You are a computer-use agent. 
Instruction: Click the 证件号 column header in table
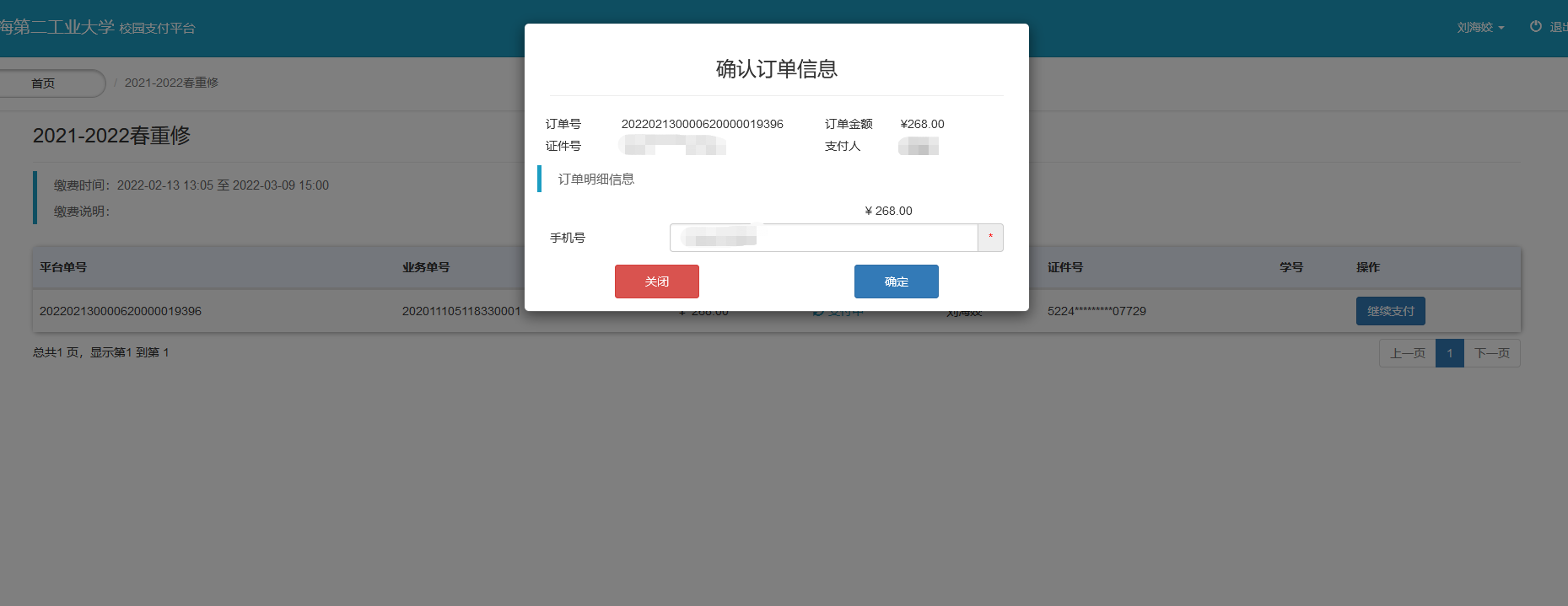click(1065, 267)
